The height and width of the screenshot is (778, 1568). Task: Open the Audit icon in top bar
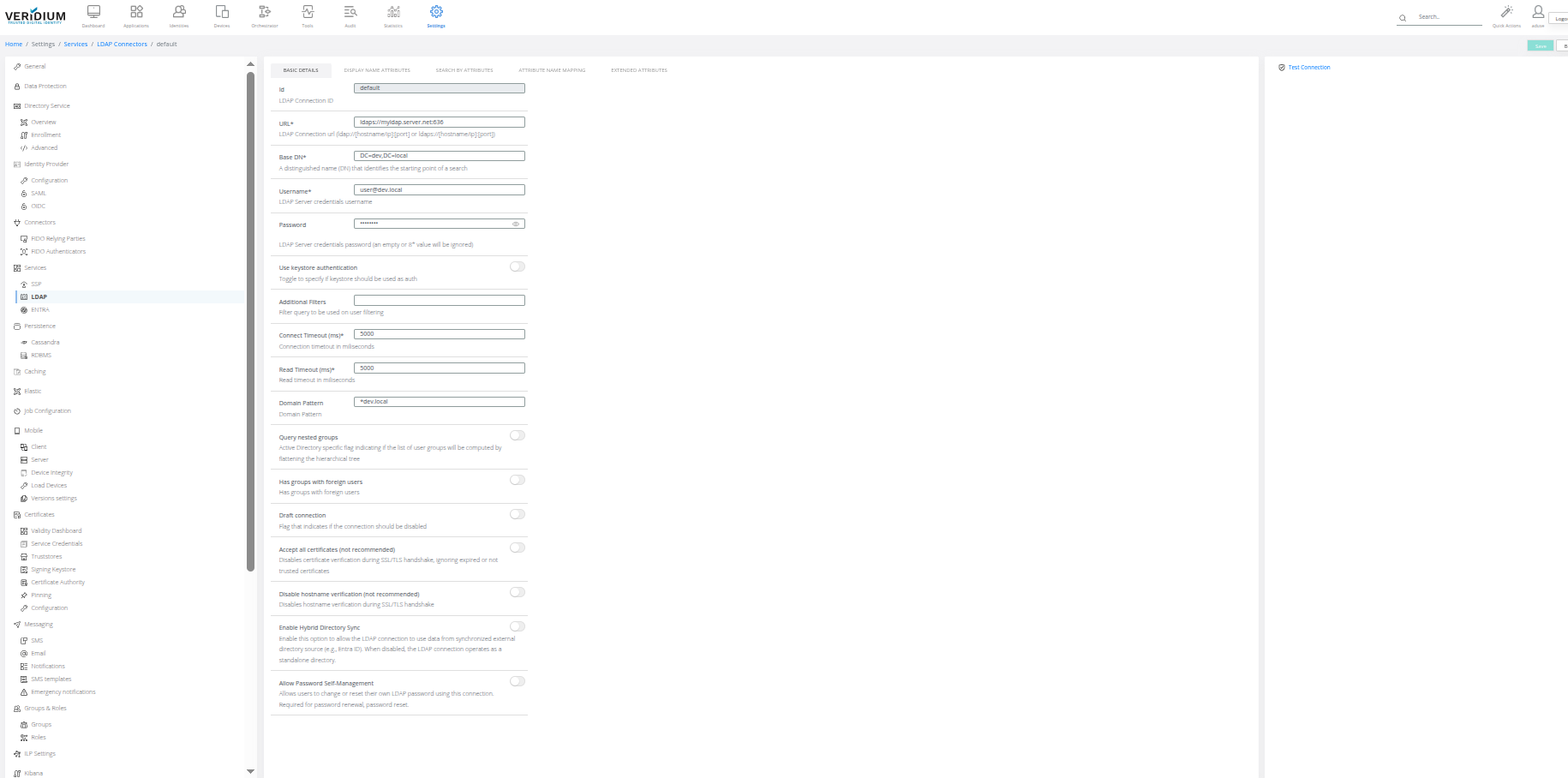(350, 12)
